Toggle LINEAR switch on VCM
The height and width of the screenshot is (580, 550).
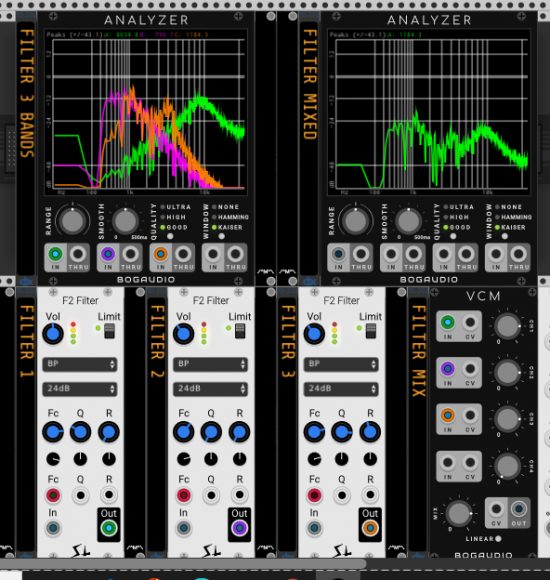[x=498, y=539]
